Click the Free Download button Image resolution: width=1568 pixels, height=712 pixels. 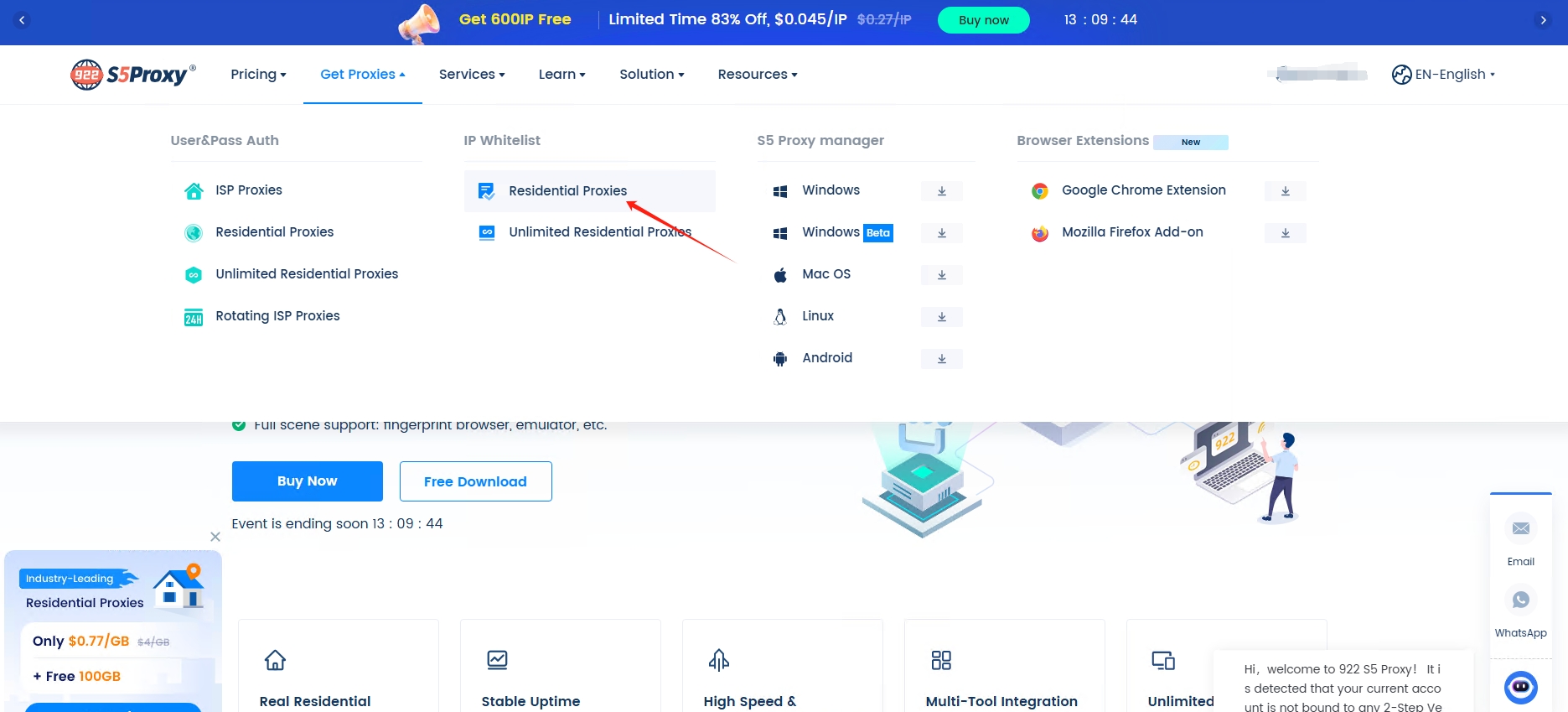point(475,481)
